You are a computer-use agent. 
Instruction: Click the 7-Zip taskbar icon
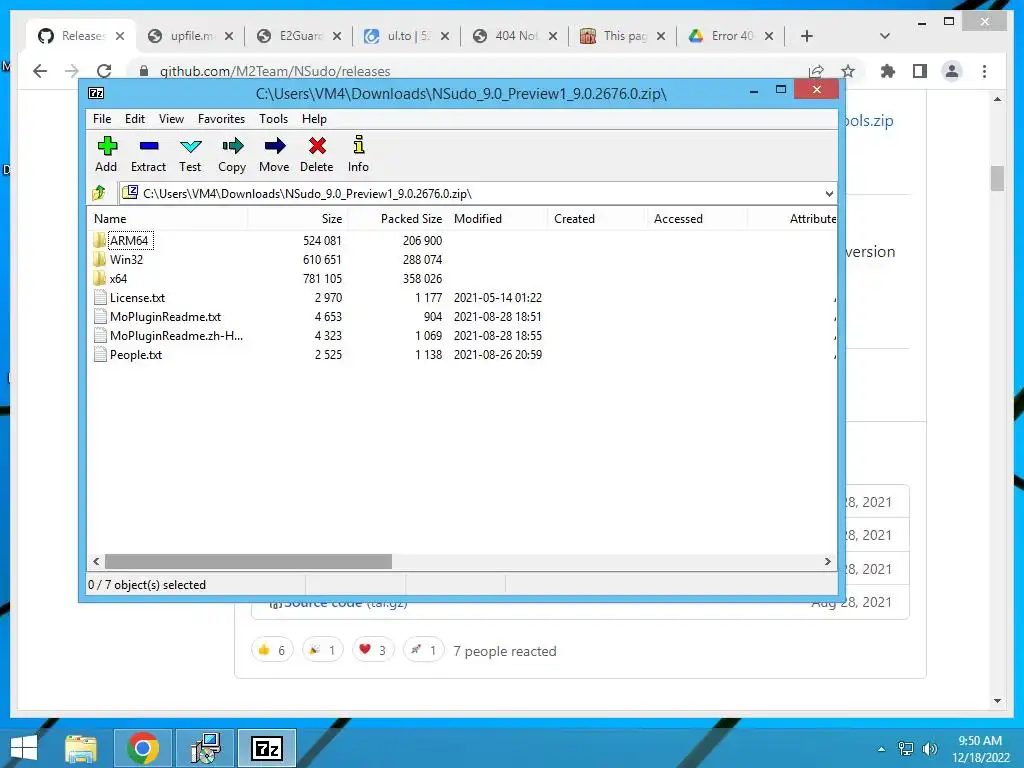click(267, 748)
